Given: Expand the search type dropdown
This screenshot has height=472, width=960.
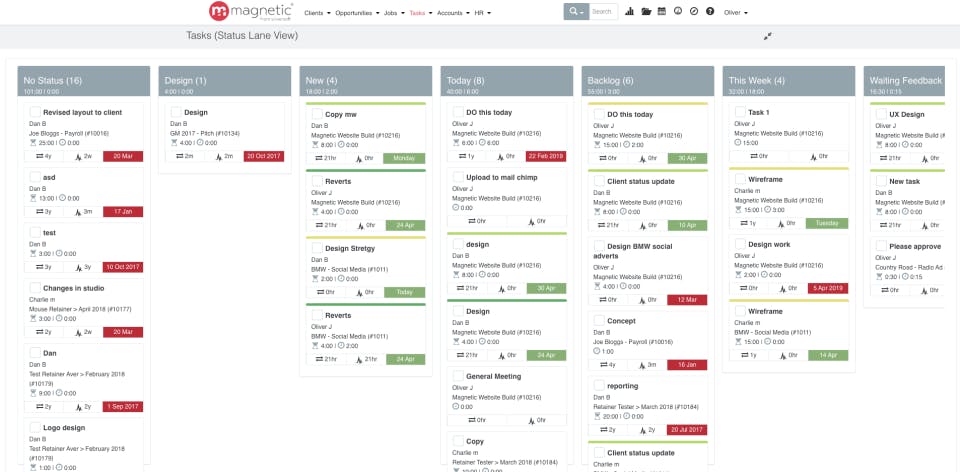Looking at the screenshot, I should pyautogui.click(x=576, y=12).
